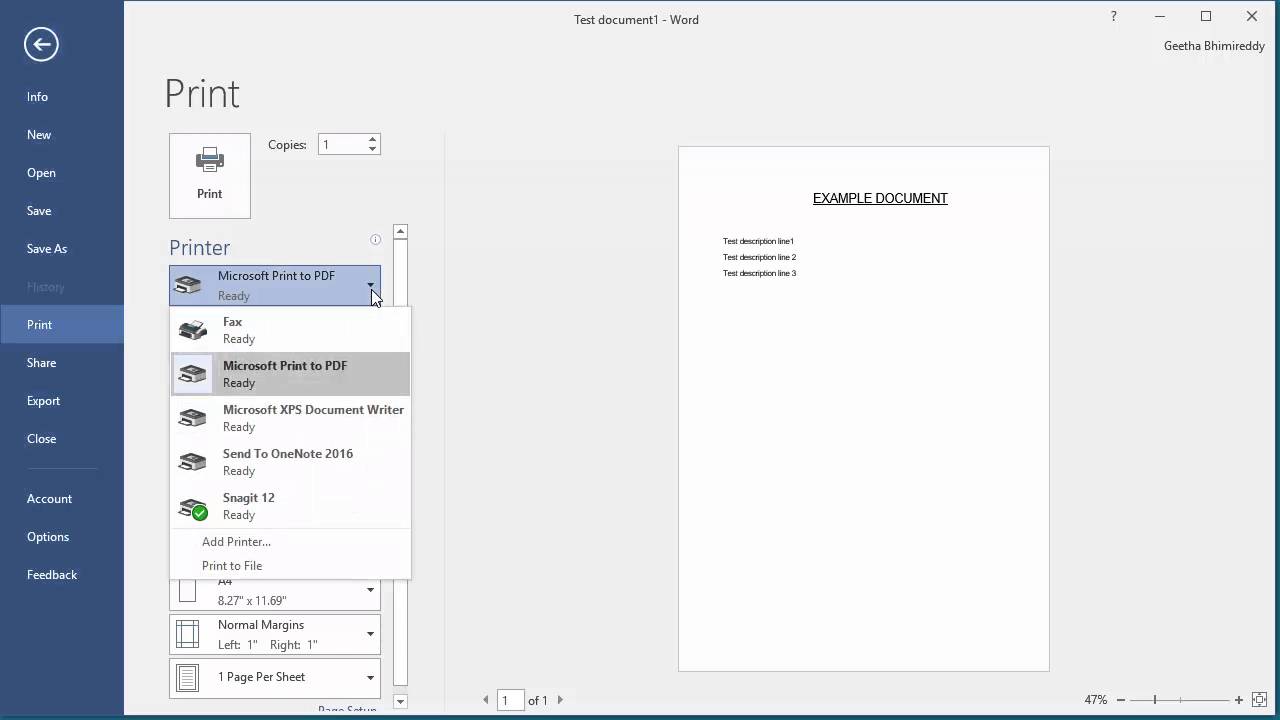1280x720 pixels.
Task: Select Microsoft XPS Document Writer printer
Action: [291, 418]
